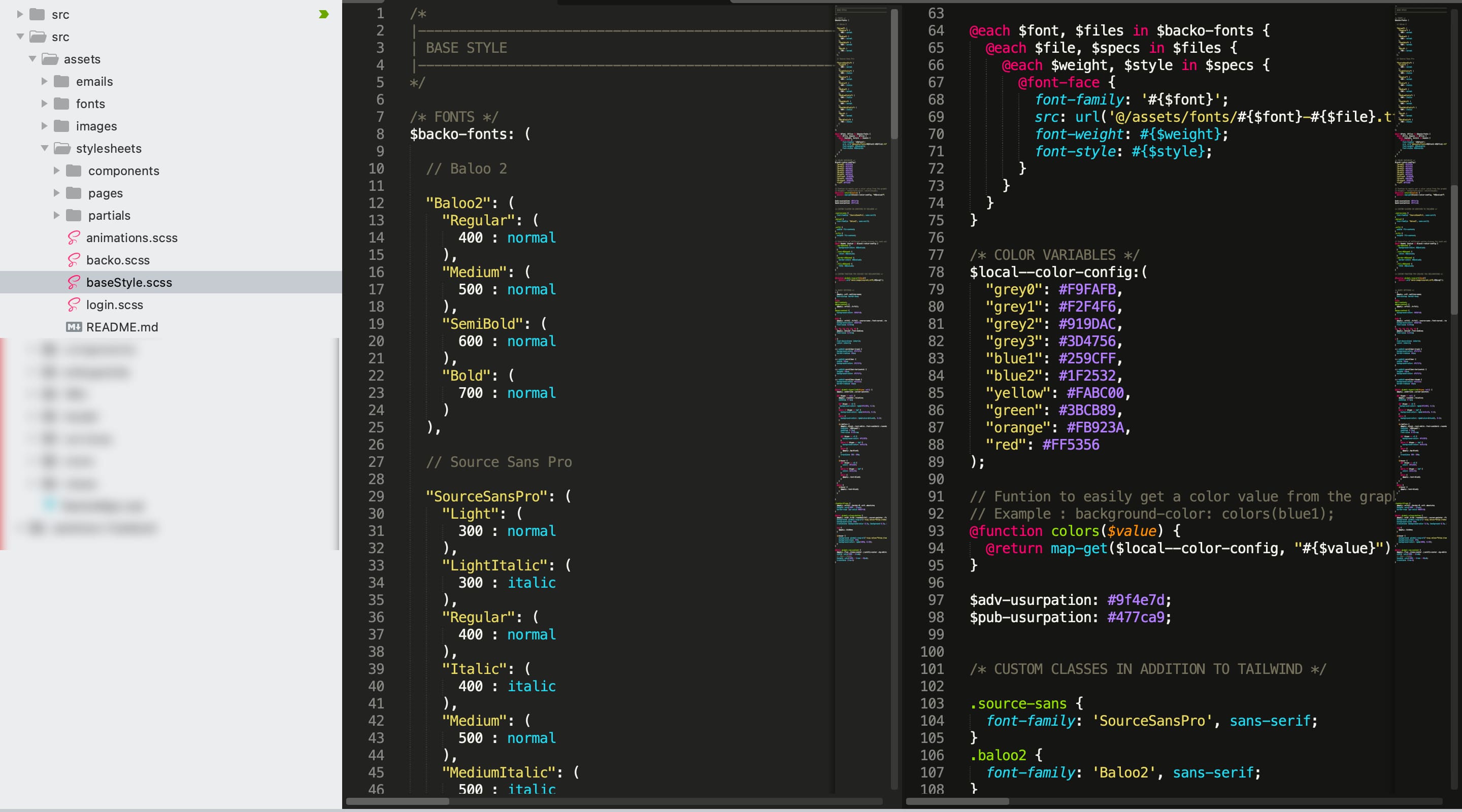Click the Sass icon beside animations.scss
1462x812 pixels.
tap(74, 237)
